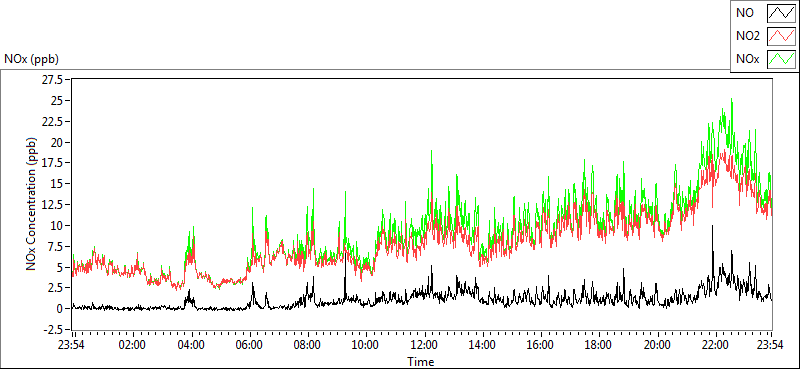
Task: Click the 20 y-axis tick value
Action: [x=56, y=142]
